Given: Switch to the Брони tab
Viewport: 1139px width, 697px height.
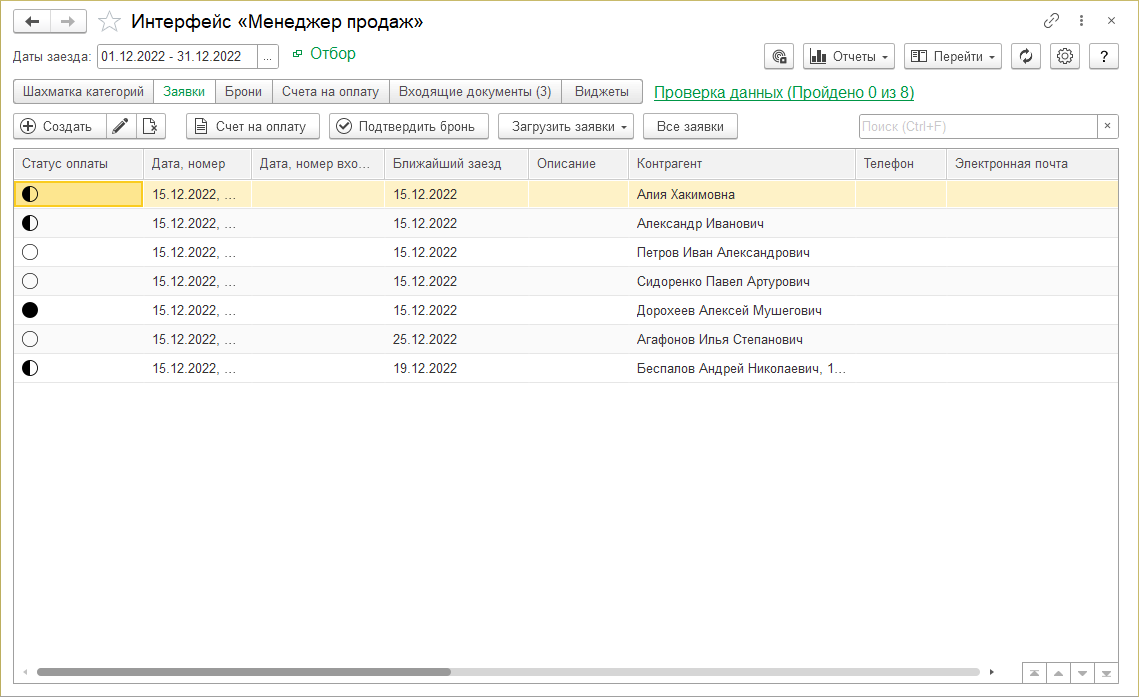Looking at the screenshot, I should (243, 92).
